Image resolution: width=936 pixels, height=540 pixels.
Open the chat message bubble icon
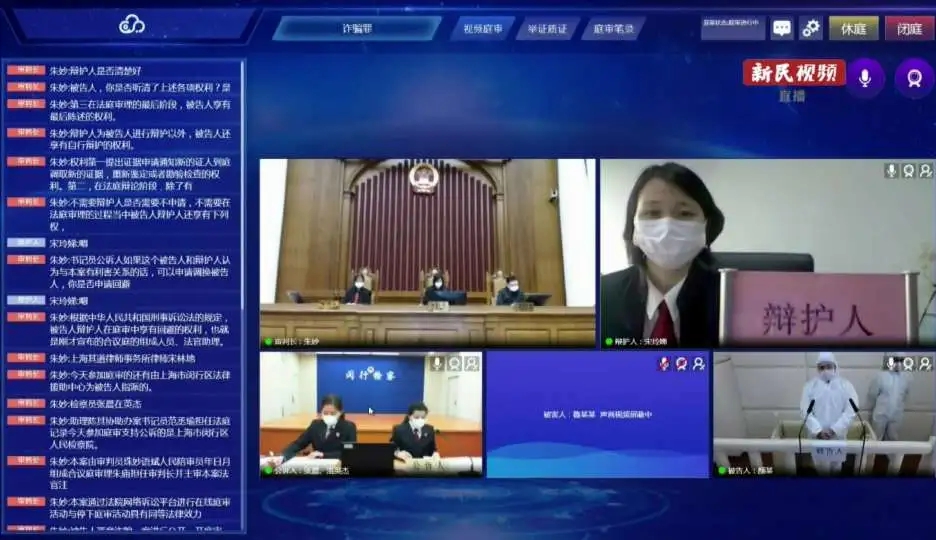[782, 28]
